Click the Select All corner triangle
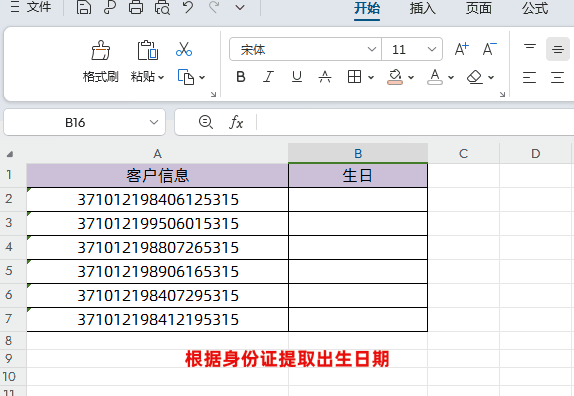Image resolution: width=574 pixels, height=396 pixels. 10,154
